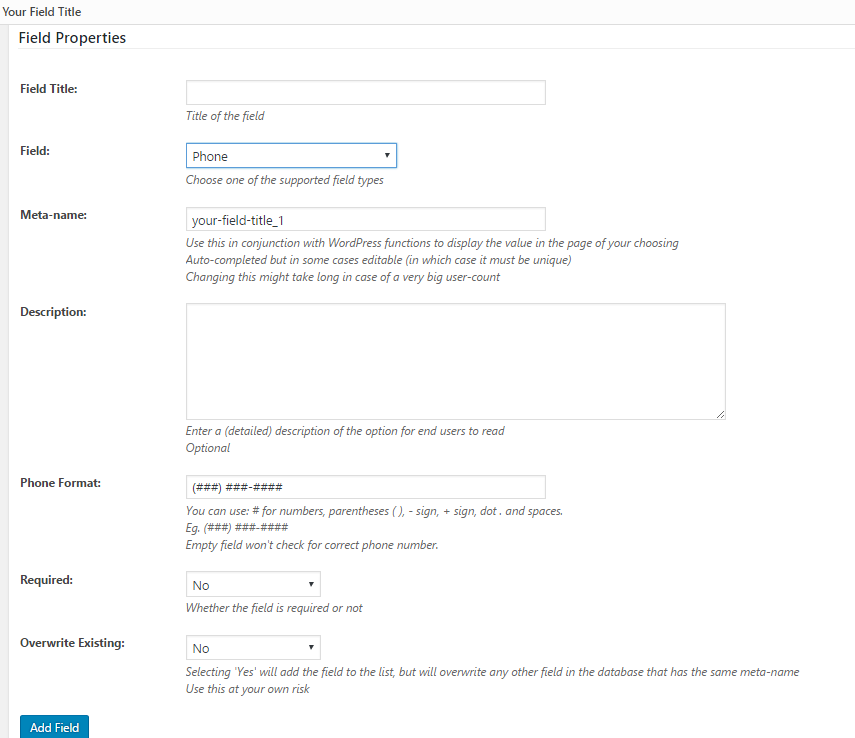Click inside the Description text area
This screenshot has height=738, width=855.
coord(455,362)
